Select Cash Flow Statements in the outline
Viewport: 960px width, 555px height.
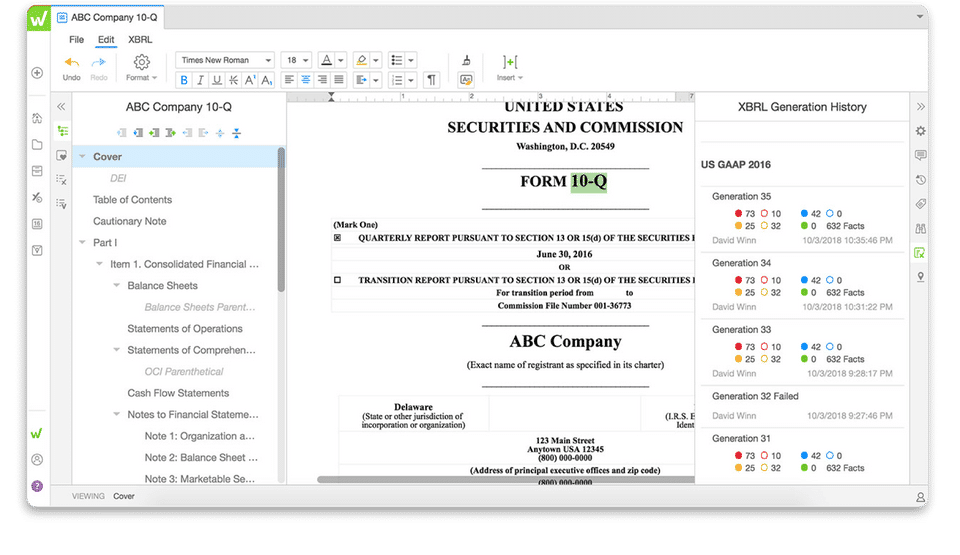178,393
